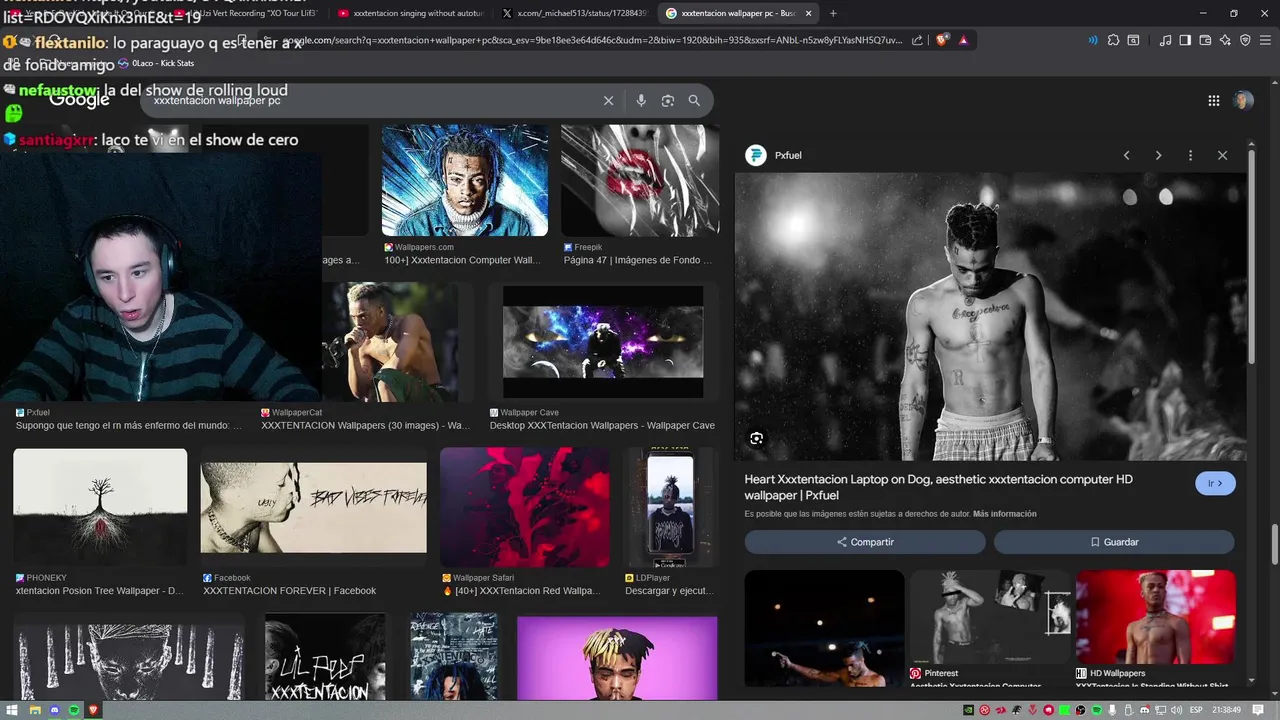
Task: Click the Brave Shields lion icon
Action: click(x=942, y=40)
